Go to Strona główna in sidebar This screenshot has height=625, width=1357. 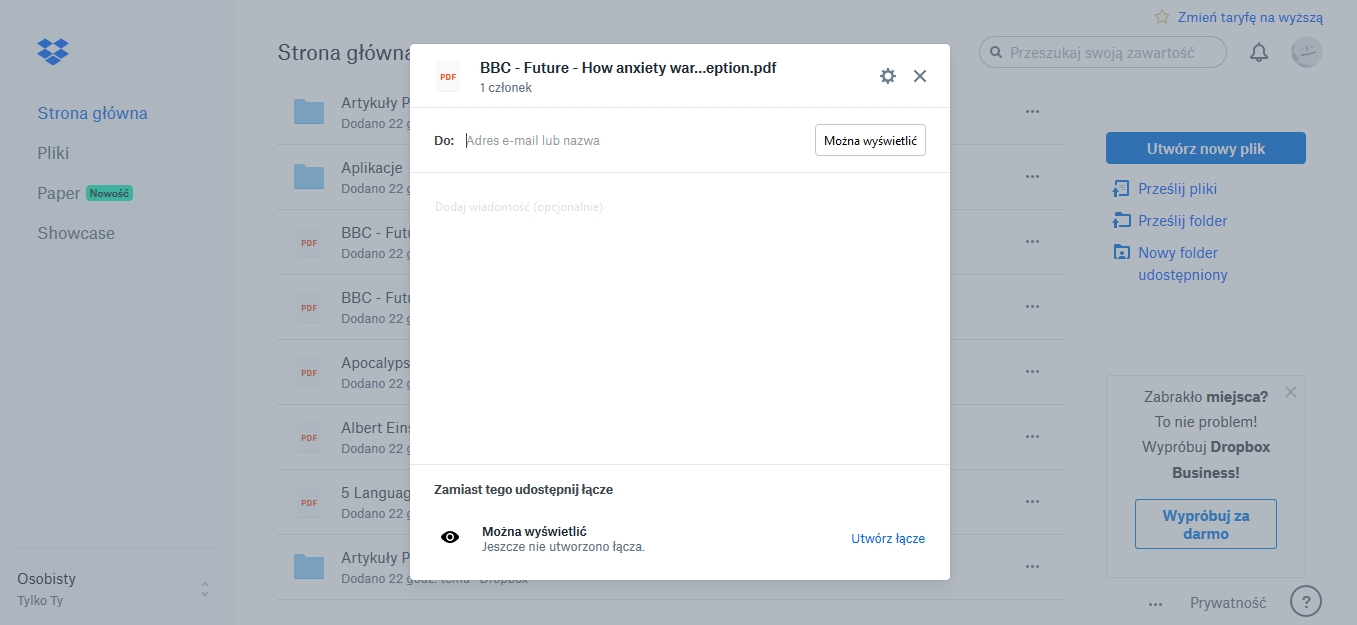tap(92, 113)
